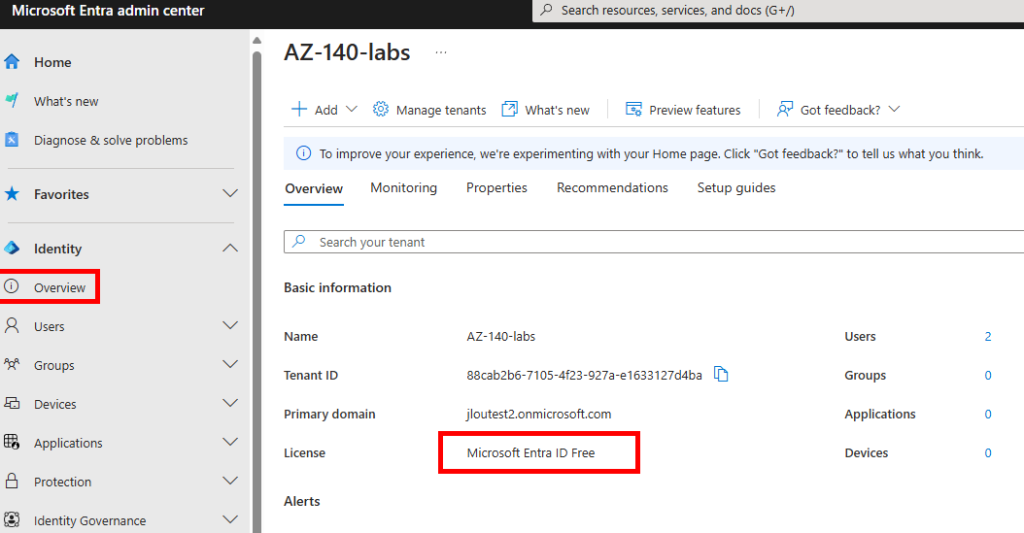
Task: Click the Devices icon in sidebar
Action: point(12,403)
